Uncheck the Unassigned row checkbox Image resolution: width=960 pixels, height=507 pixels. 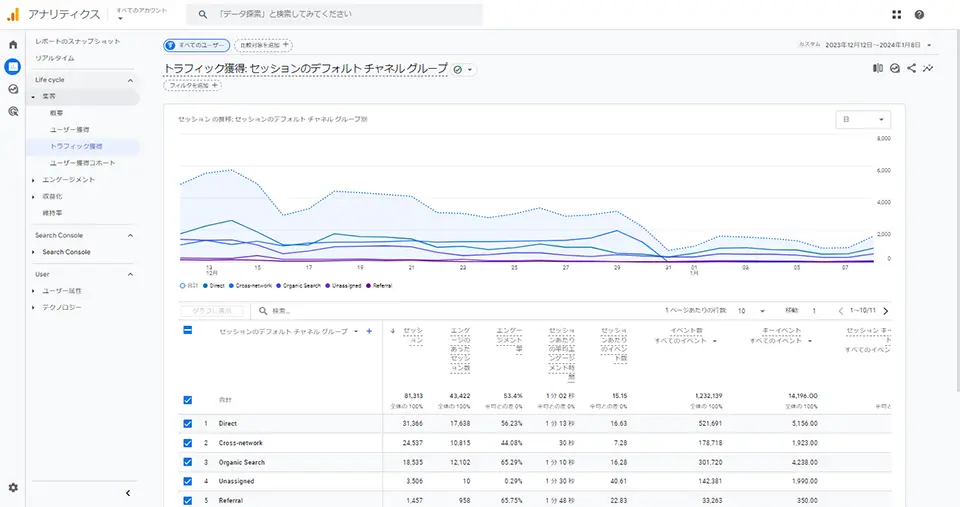click(188, 481)
